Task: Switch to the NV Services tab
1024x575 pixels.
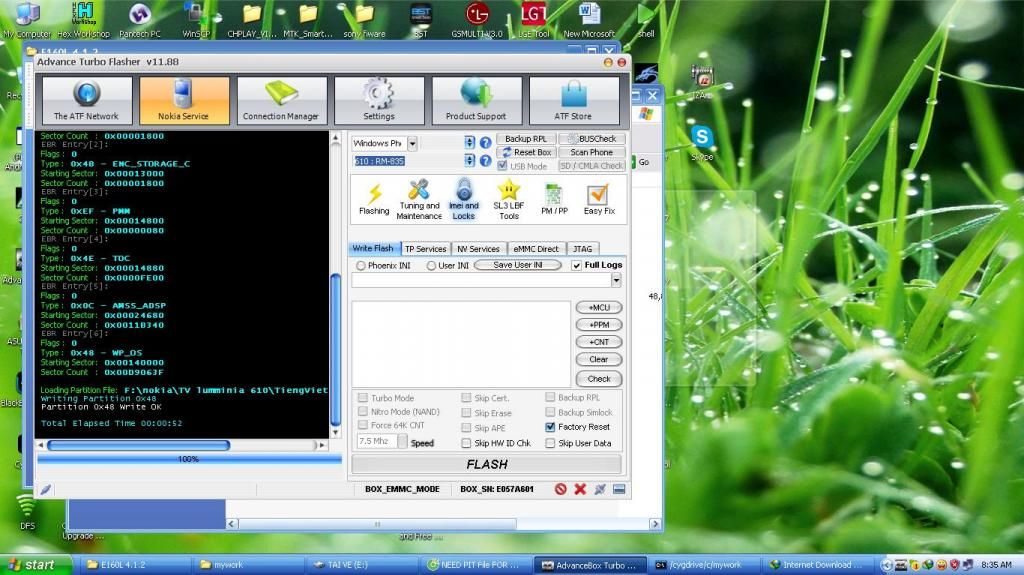Action: point(478,249)
